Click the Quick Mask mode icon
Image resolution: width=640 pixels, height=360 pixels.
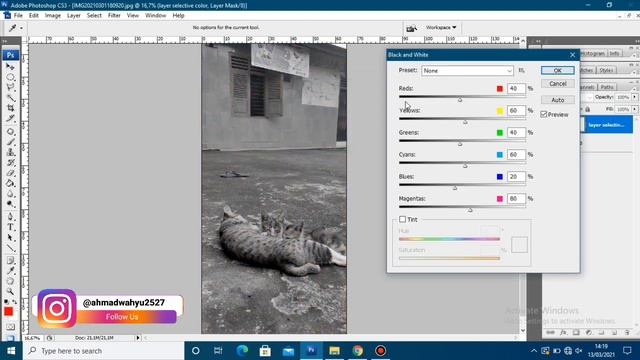pyautogui.click(x=10, y=327)
